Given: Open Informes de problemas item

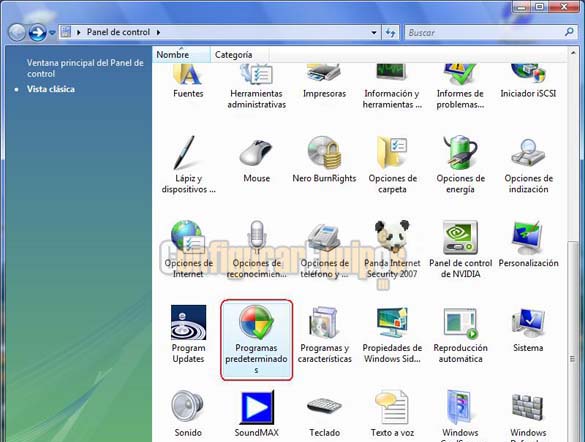Looking at the screenshot, I should [460, 87].
